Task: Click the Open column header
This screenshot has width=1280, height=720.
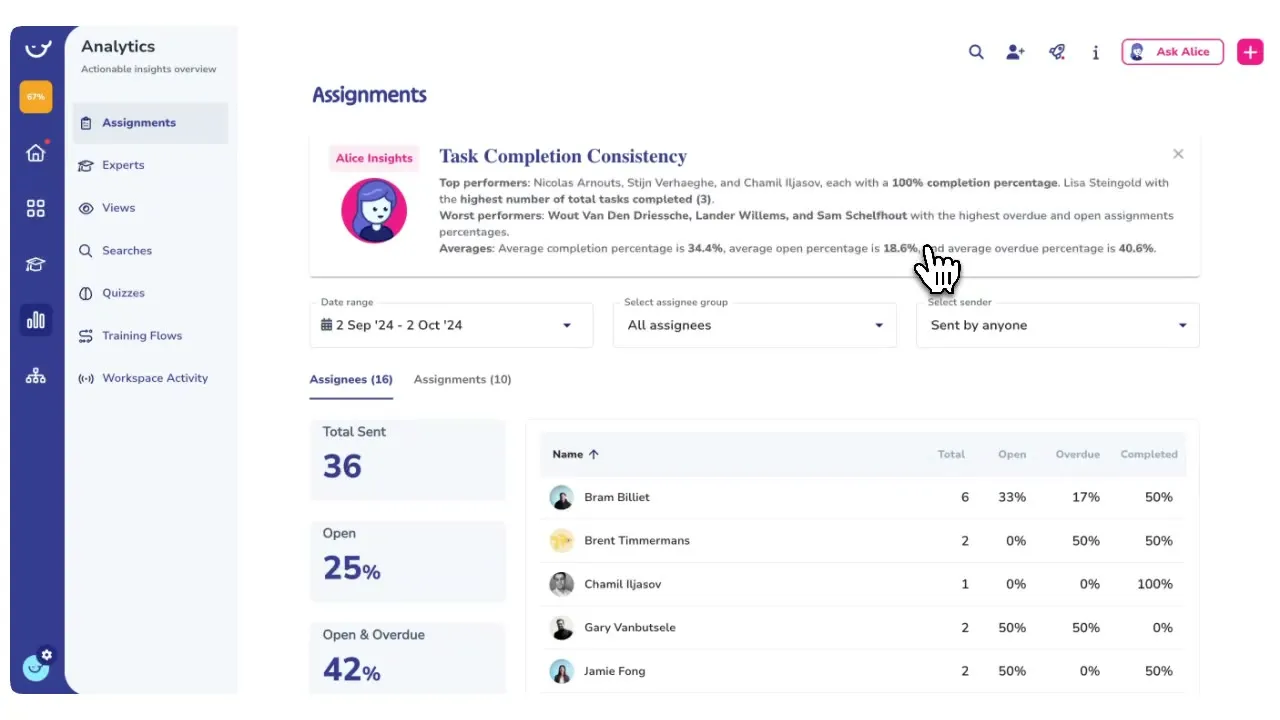Action: (1012, 454)
